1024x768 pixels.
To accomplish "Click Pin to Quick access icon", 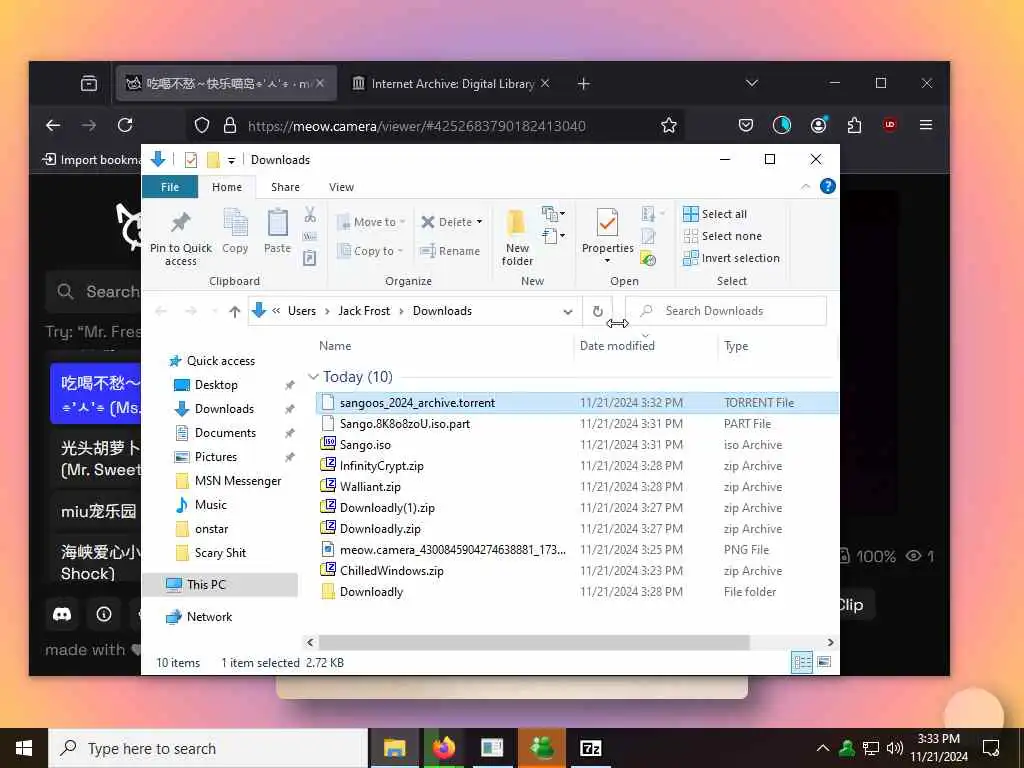I will pyautogui.click(x=180, y=223).
